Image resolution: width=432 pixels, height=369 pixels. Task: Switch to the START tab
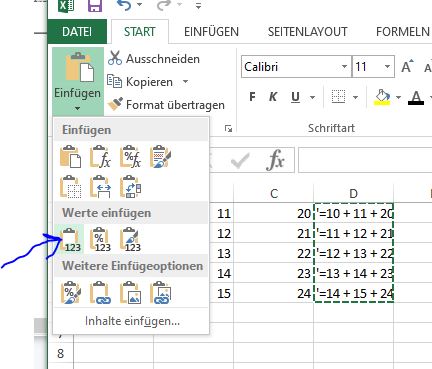tap(139, 32)
